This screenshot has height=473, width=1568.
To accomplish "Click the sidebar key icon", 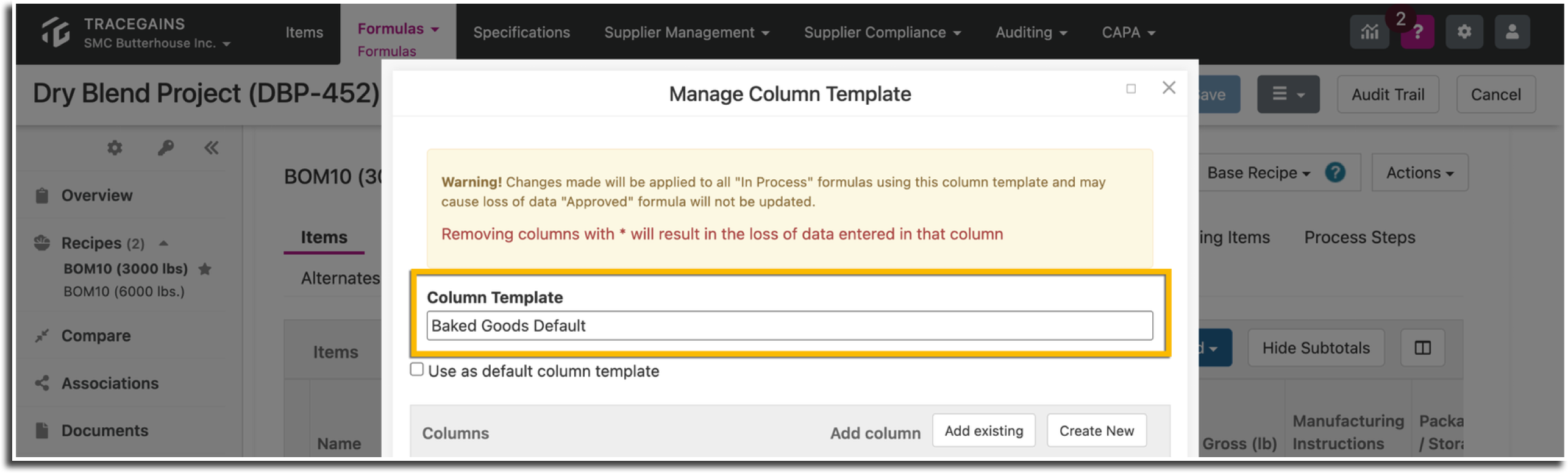I will point(165,148).
